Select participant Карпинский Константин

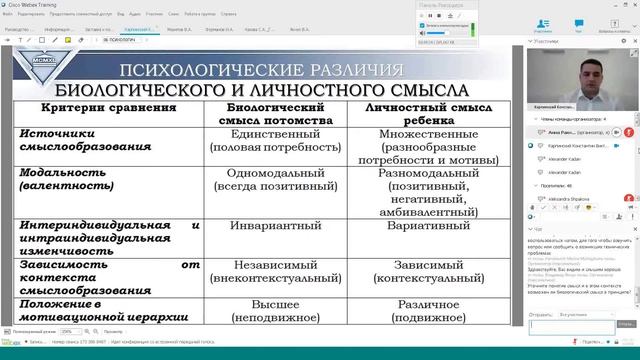coord(577,146)
